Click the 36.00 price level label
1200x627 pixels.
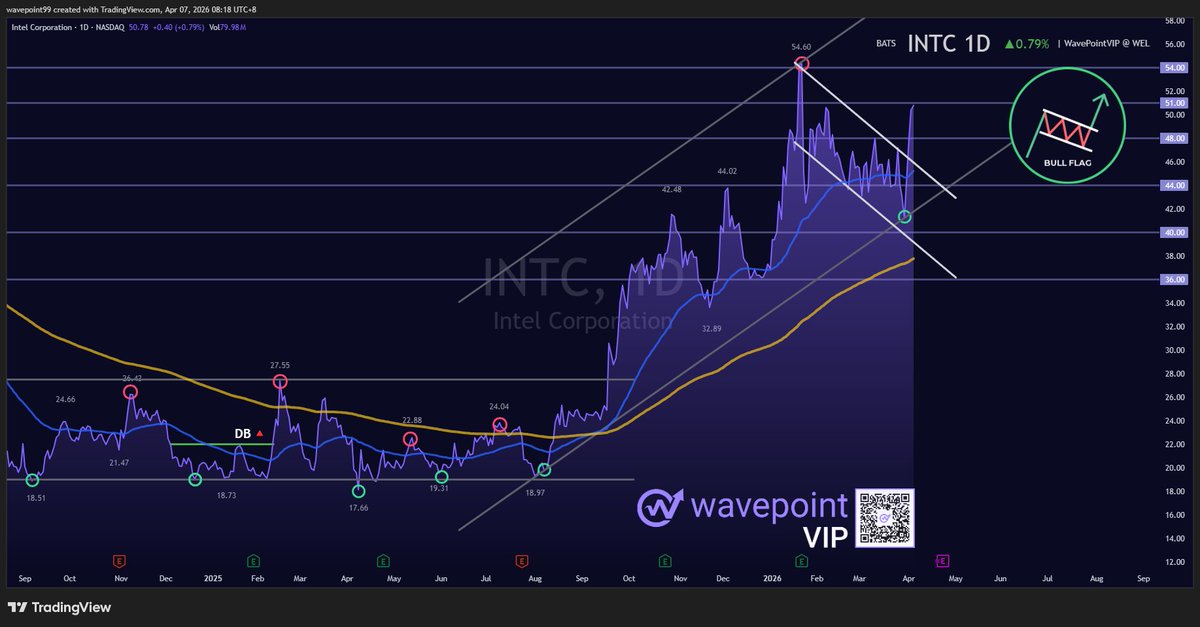[1173, 279]
